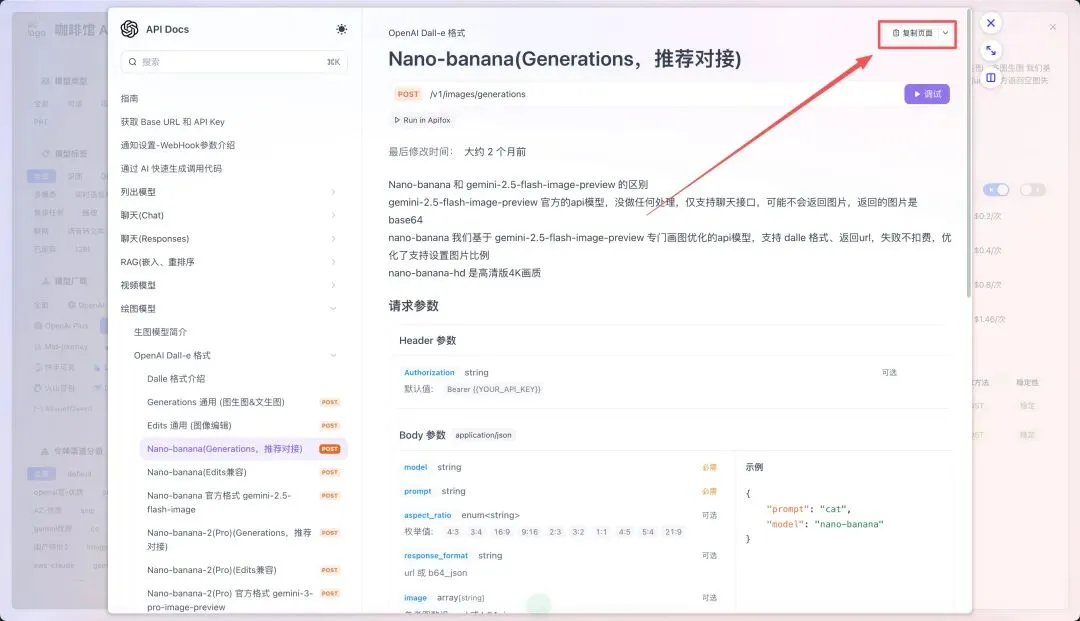The image size is (1080, 621).
Task: Click the 复制页面 copy page button
Action: (913, 33)
